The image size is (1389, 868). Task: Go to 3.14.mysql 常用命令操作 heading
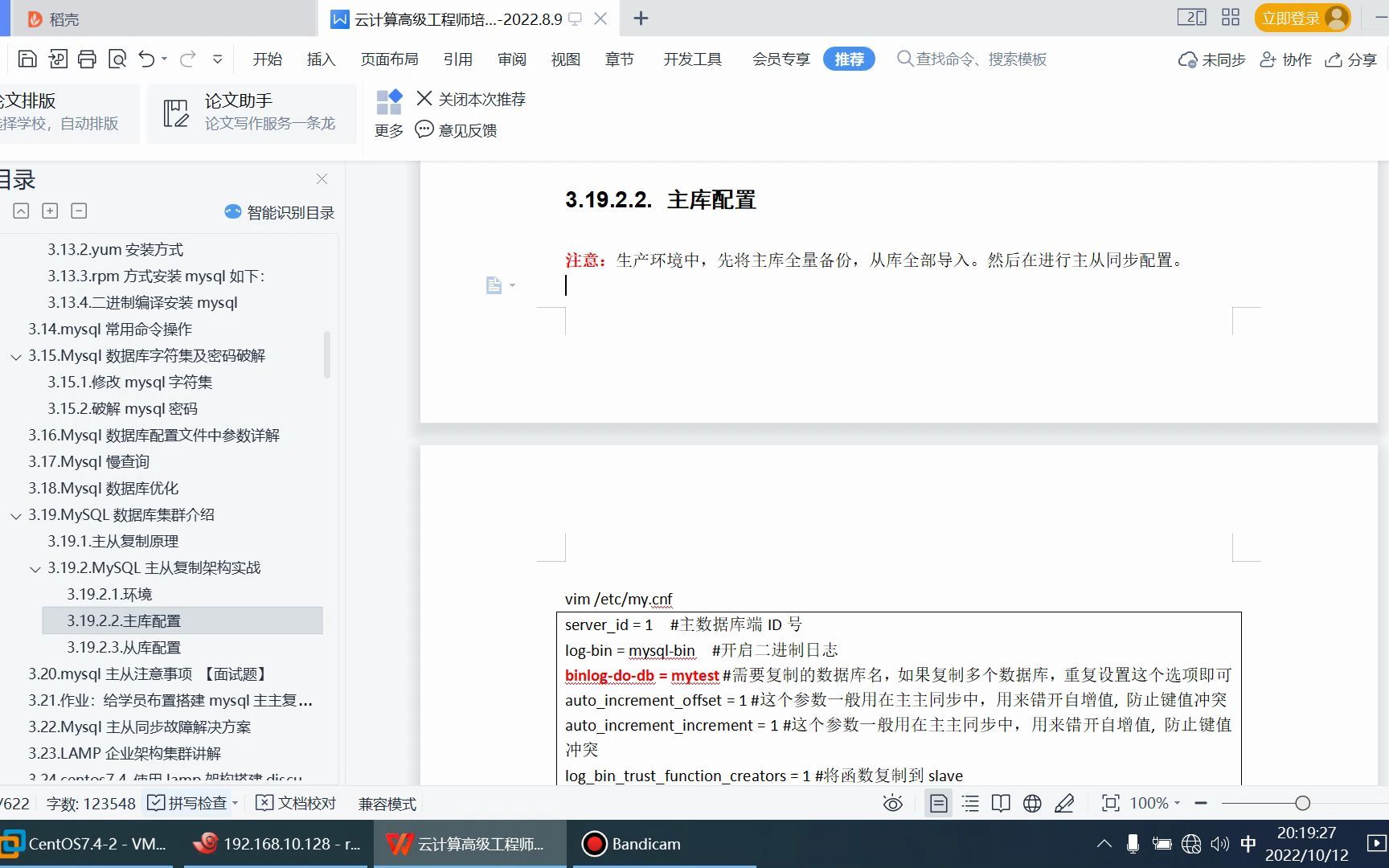pyautogui.click(x=110, y=329)
